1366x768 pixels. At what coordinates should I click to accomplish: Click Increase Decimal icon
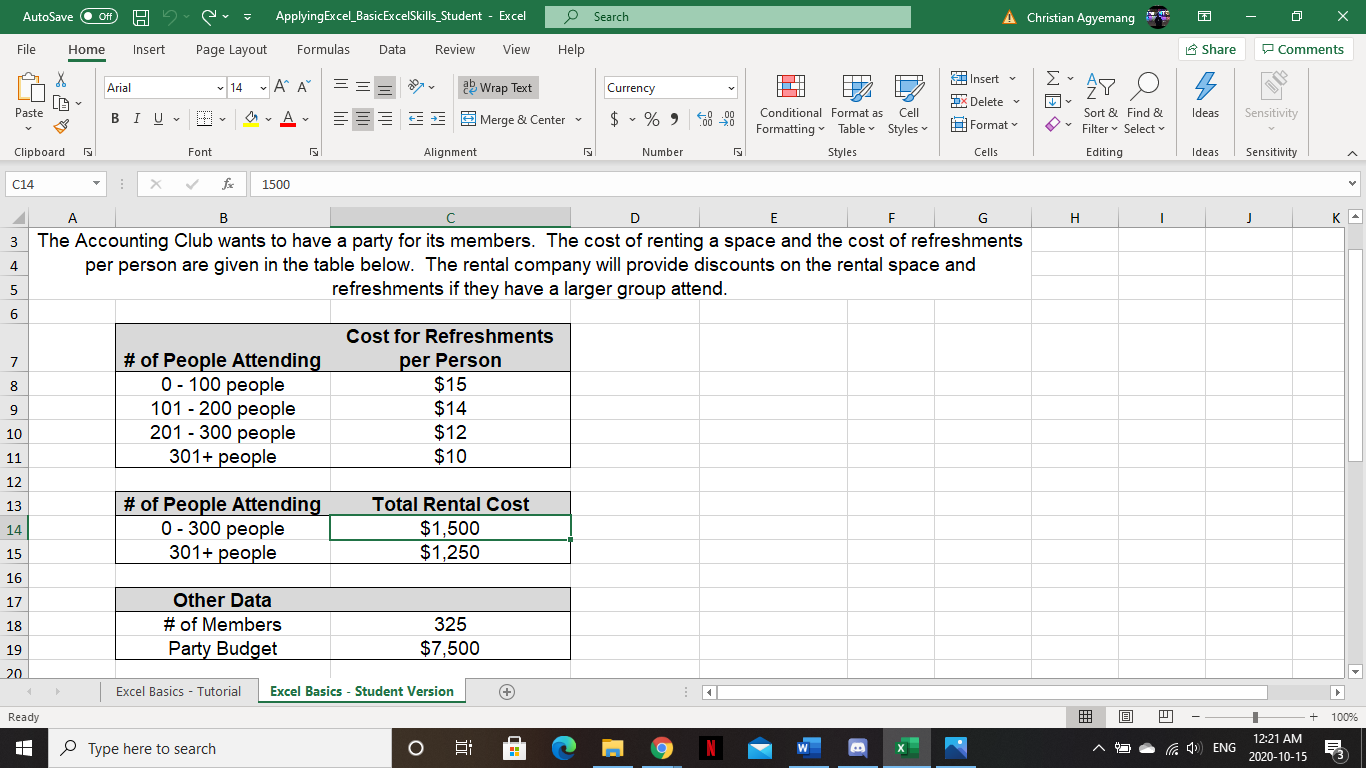point(704,119)
